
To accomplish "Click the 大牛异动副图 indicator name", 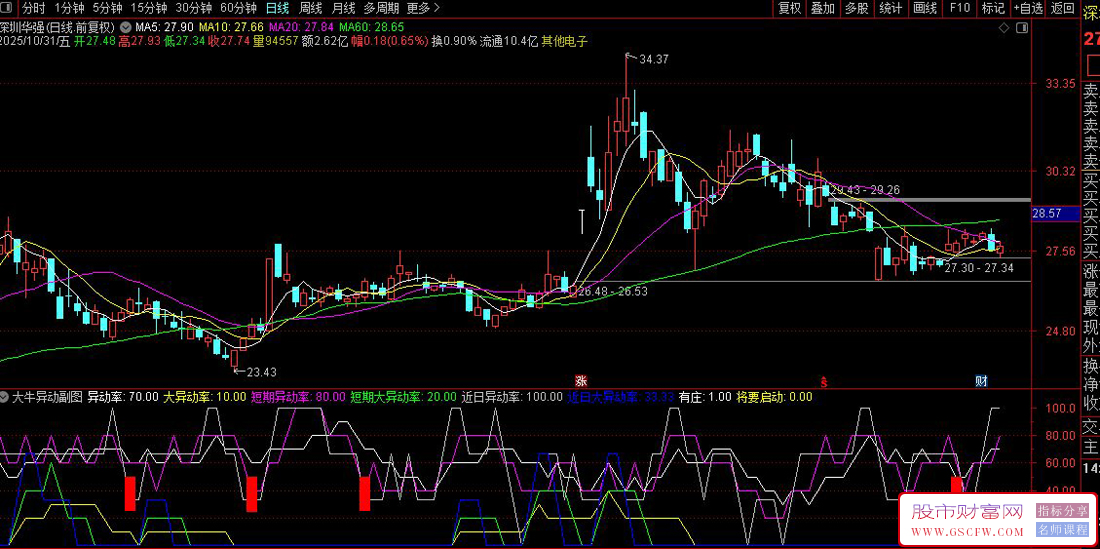I will click(x=48, y=397).
